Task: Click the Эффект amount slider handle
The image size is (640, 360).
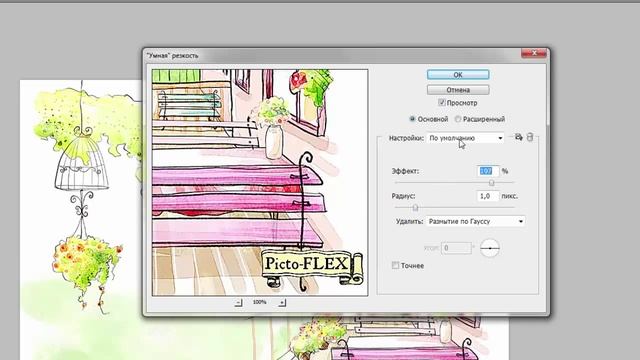Action: (x=491, y=183)
